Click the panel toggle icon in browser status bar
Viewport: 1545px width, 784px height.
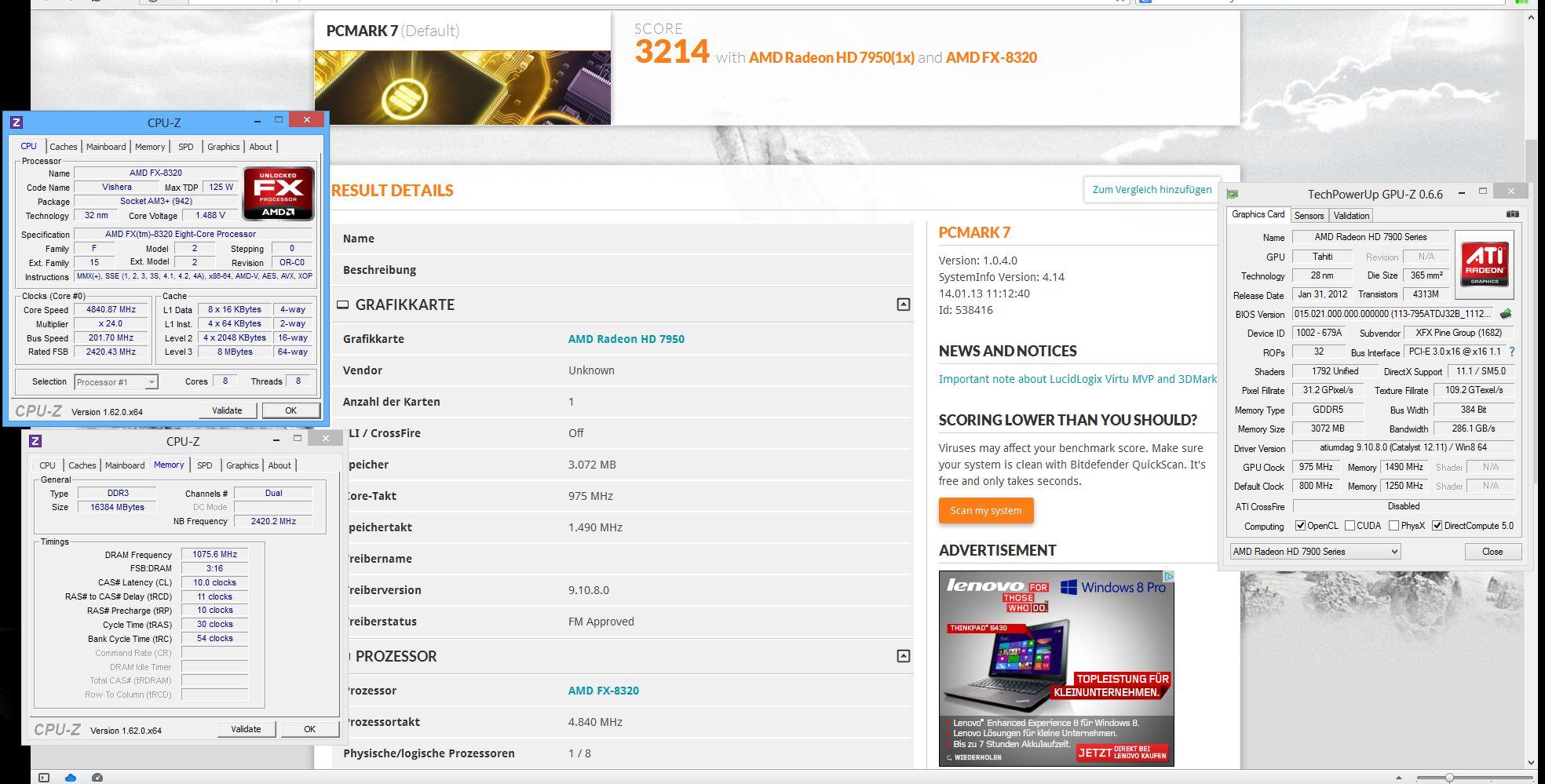44,778
